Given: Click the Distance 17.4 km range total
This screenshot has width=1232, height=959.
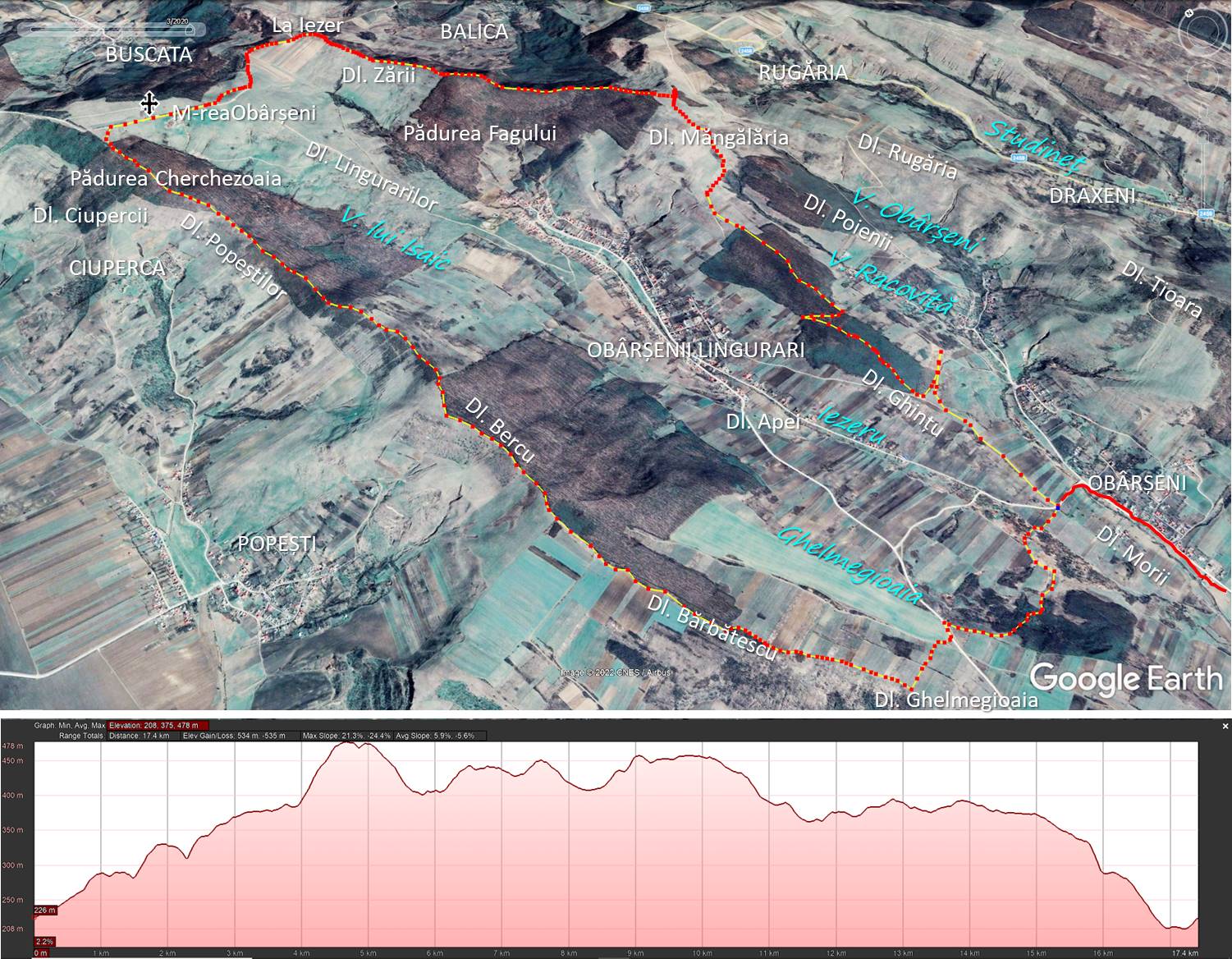Looking at the screenshot, I should coord(135,736).
